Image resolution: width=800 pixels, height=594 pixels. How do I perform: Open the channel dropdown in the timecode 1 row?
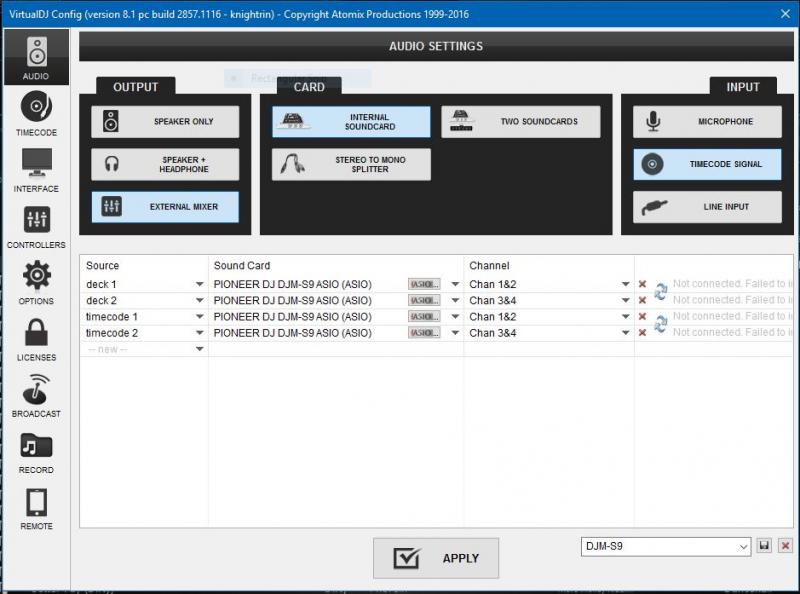(x=626, y=317)
